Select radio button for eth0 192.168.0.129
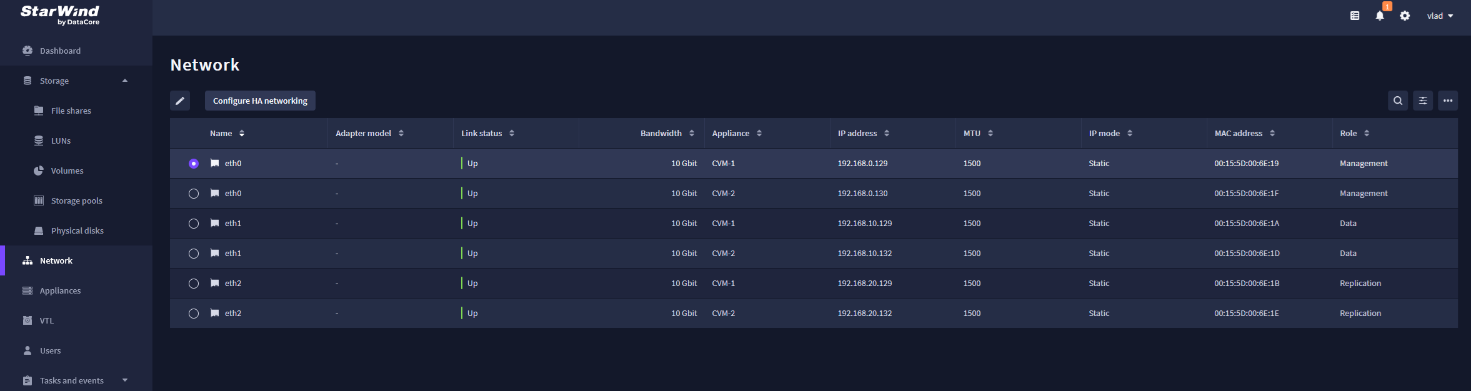The width and height of the screenshot is (1471, 391). (x=193, y=163)
